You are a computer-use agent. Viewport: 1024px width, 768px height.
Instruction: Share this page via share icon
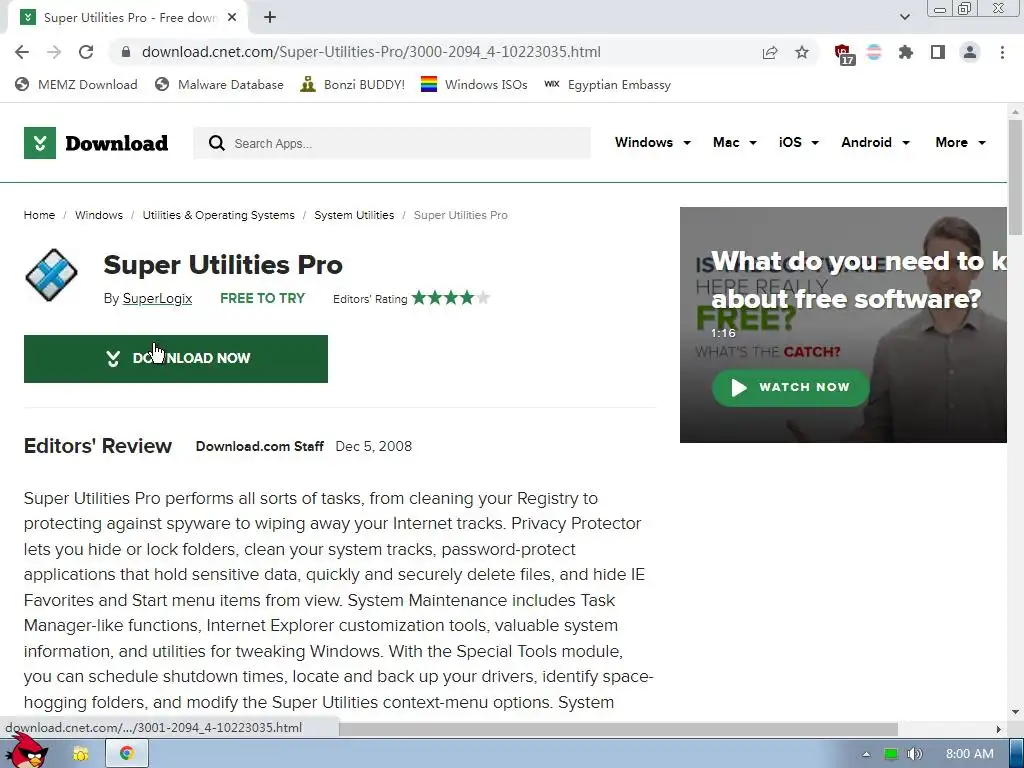pos(770,52)
